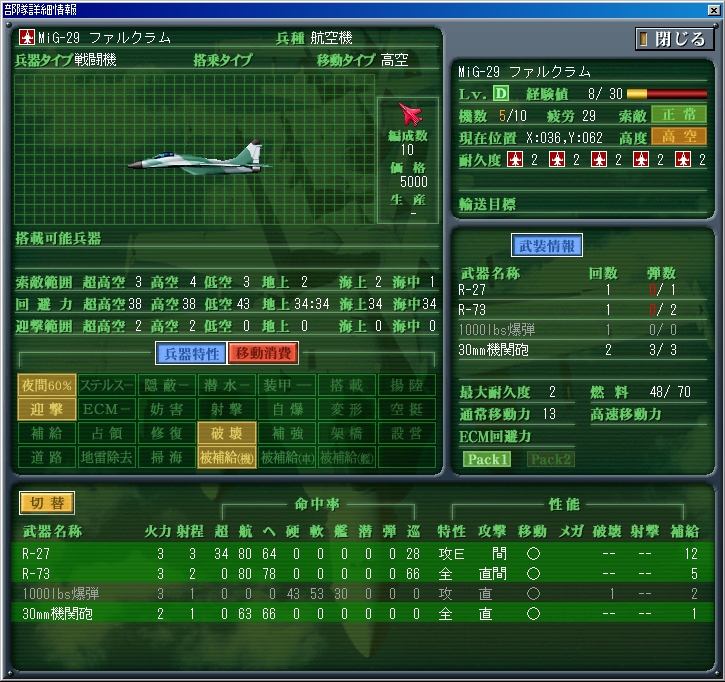The width and height of the screenshot is (725, 682).
Task: Select Pack2 weapon loadout
Action: tap(551, 459)
